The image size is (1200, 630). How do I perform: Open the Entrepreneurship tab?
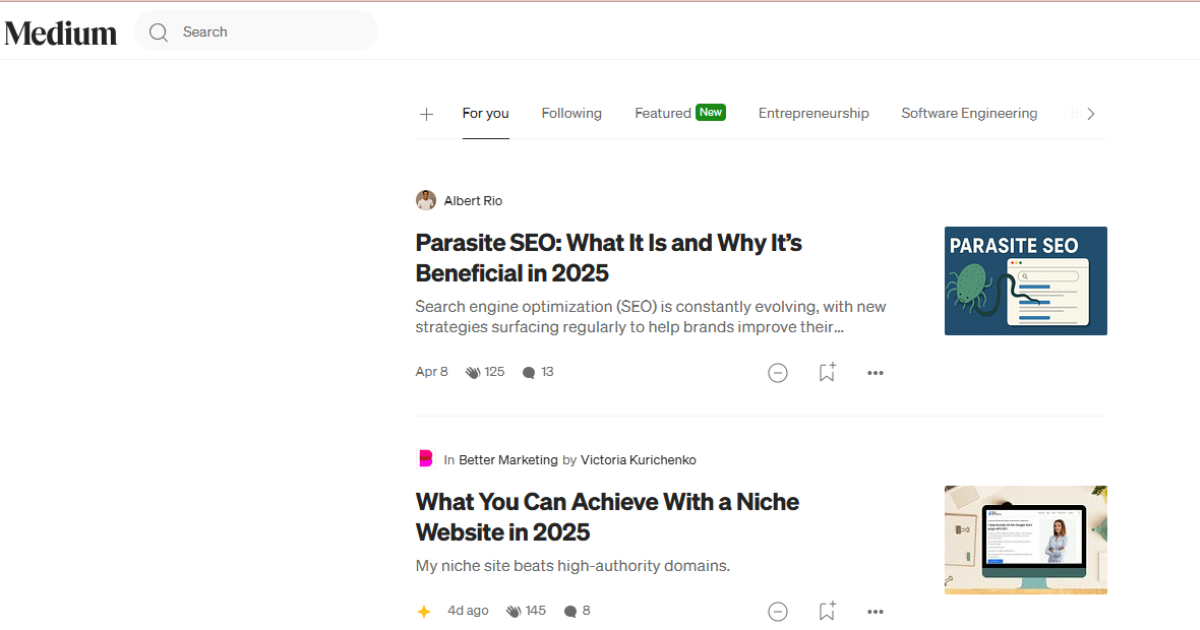click(813, 113)
